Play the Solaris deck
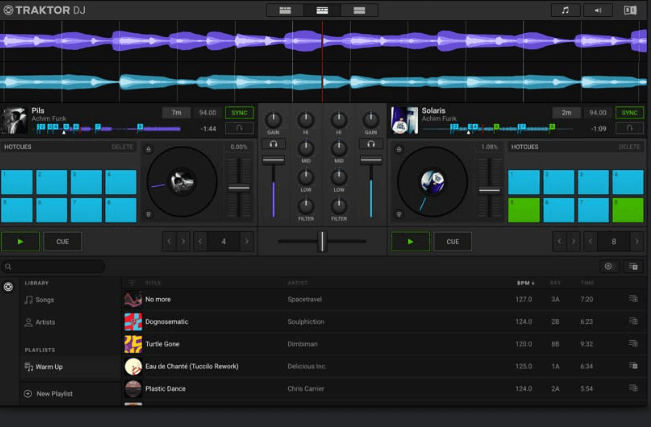 [411, 241]
